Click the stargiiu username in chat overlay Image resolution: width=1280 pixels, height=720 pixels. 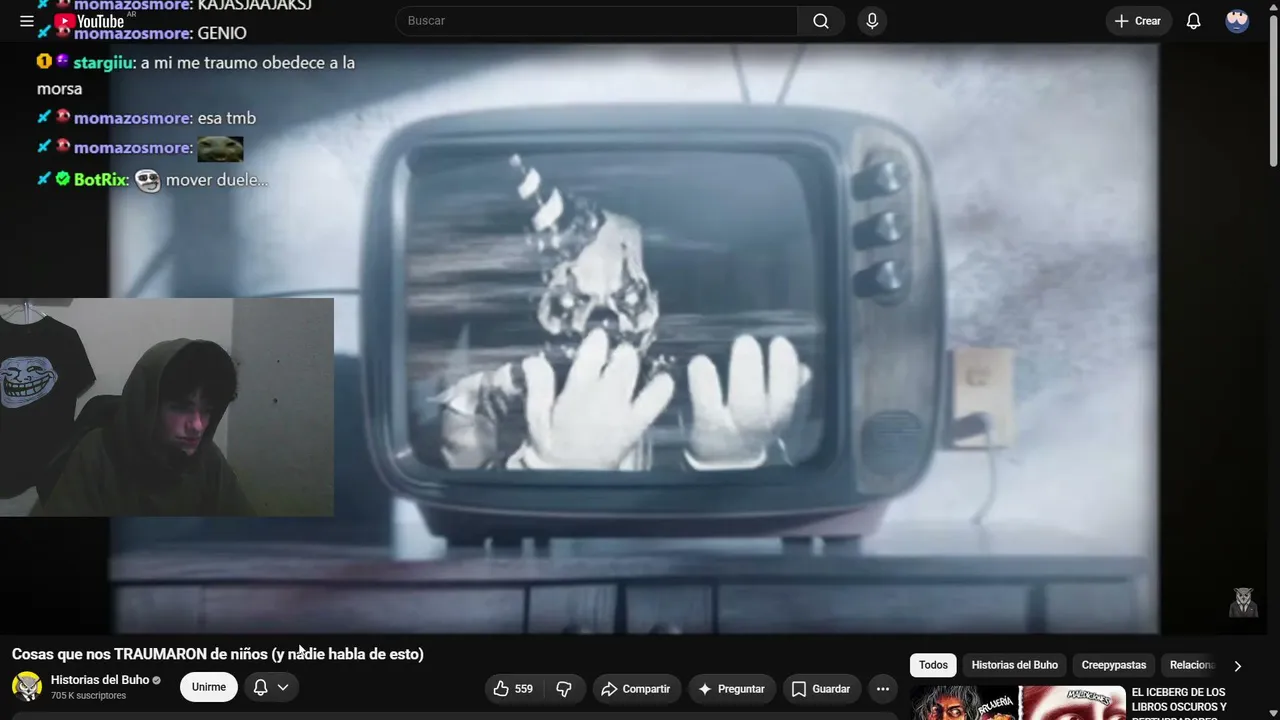pyautogui.click(x=103, y=62)
